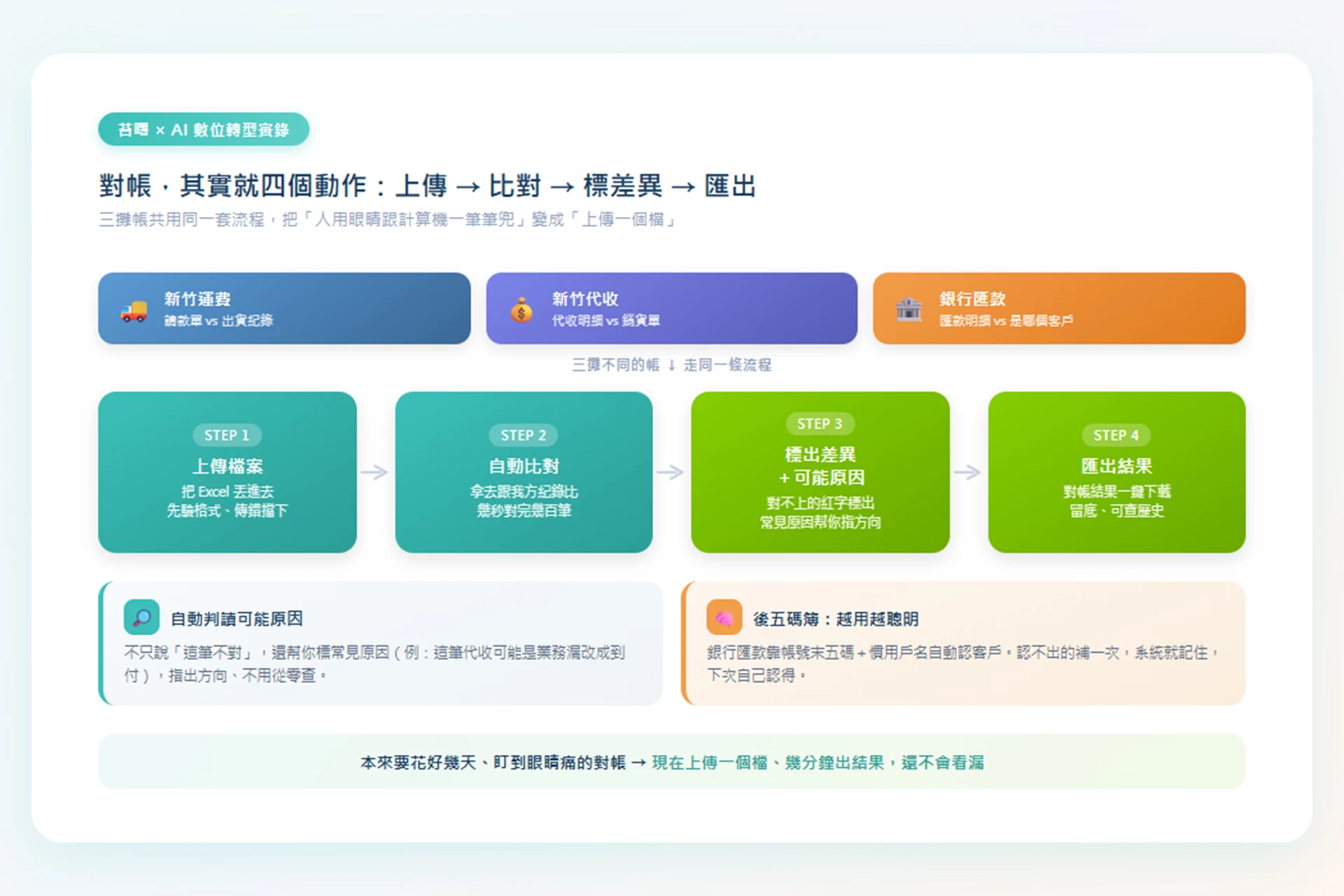Click the heading 自動判讀可能原因
Viewport: 1344px width, 896px height.
(x=237, y=619)
